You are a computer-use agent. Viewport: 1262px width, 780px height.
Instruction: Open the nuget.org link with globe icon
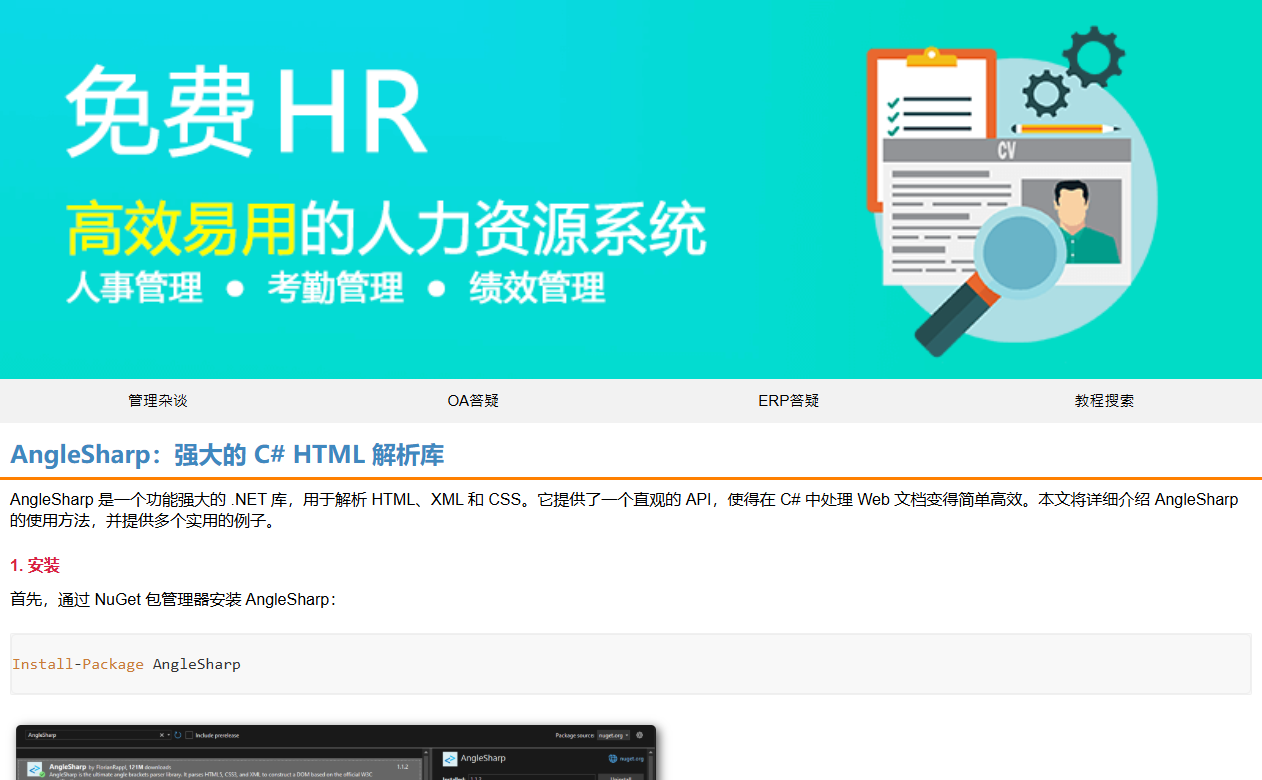click(x=628, y=759)
